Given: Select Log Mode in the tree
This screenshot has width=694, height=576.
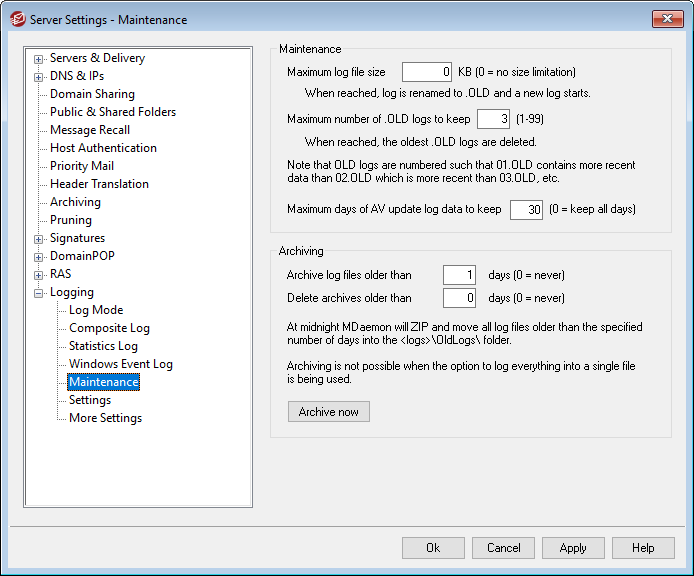Looking at the screenshot, I should pyautogui.click(x=96, y=310).
